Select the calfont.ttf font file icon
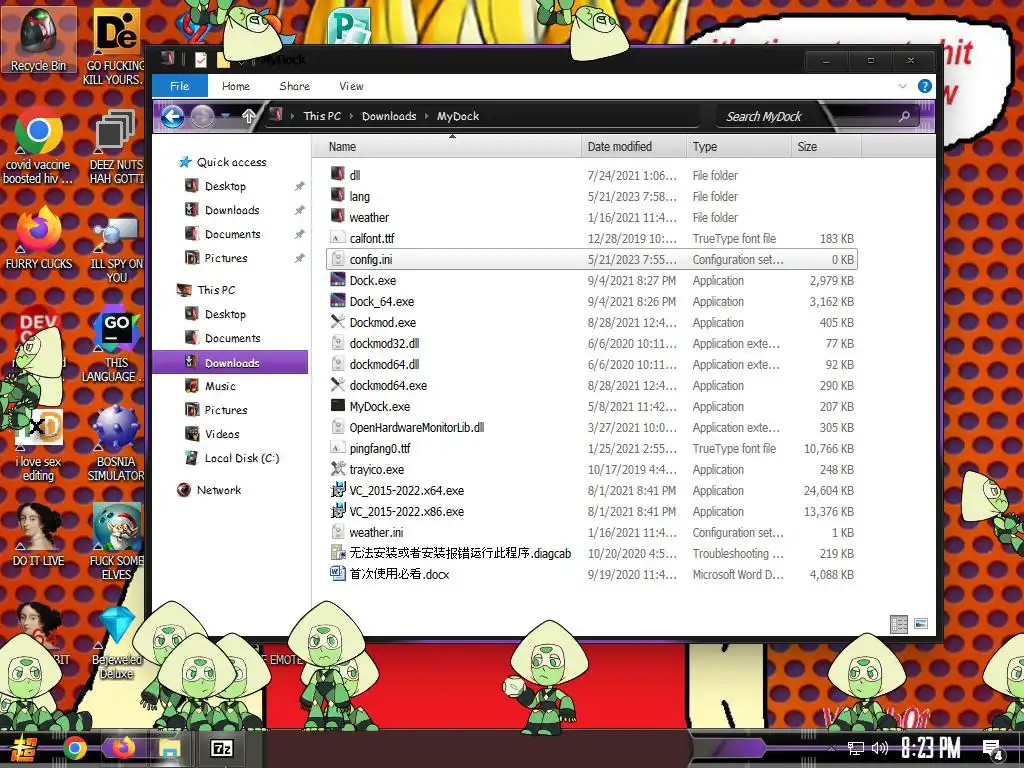 pos(338,238)
